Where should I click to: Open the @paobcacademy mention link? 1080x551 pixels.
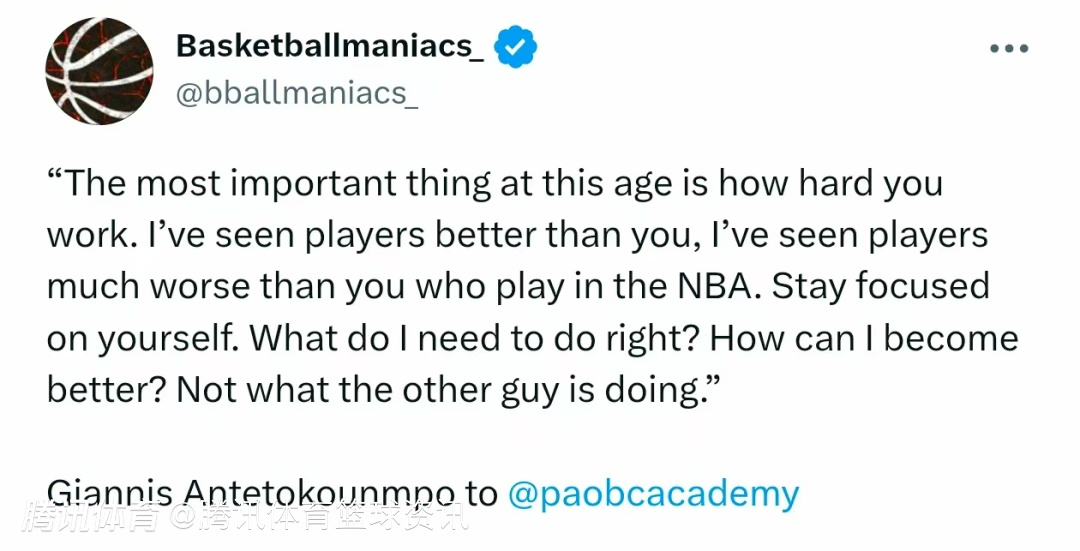tap(653, 494)
